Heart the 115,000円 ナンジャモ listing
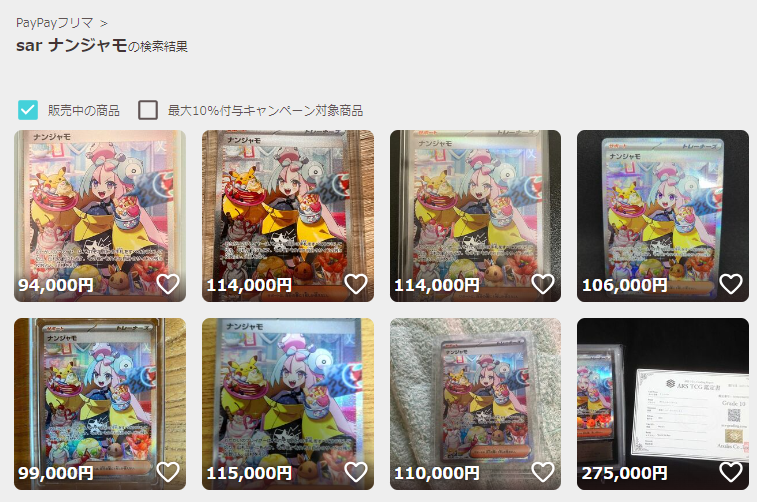757x502 pixels. (x=356, y=472)
